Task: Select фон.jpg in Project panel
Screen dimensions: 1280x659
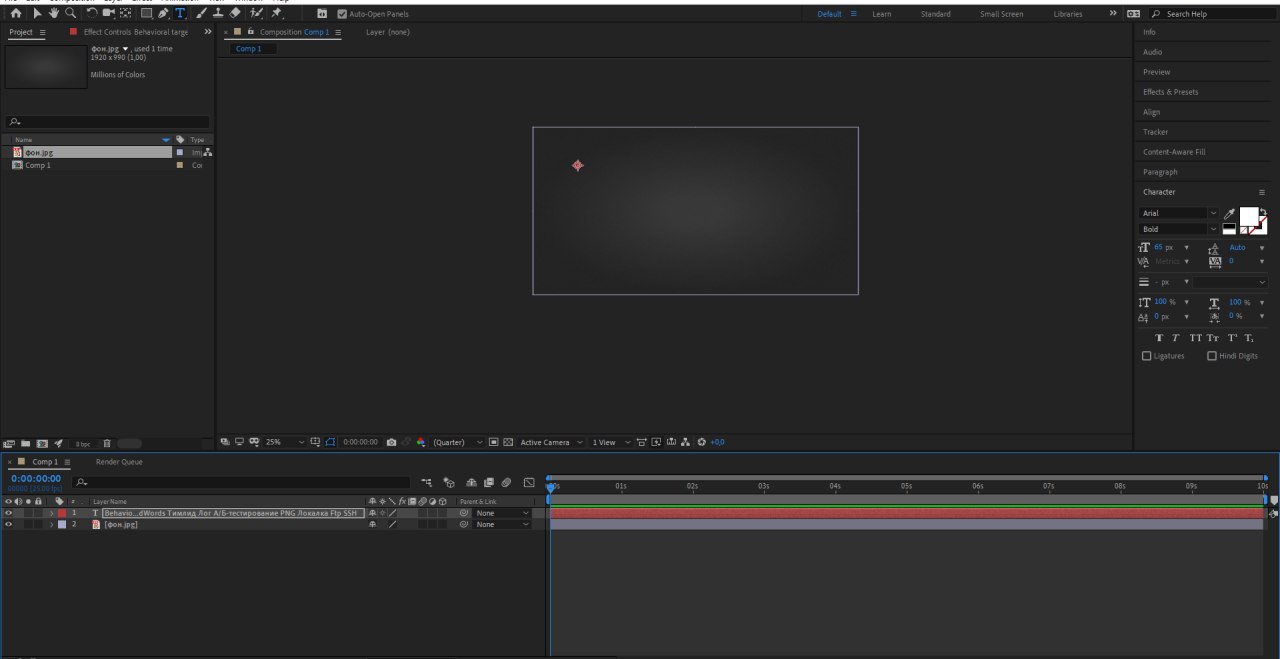Action: point(39,152)
